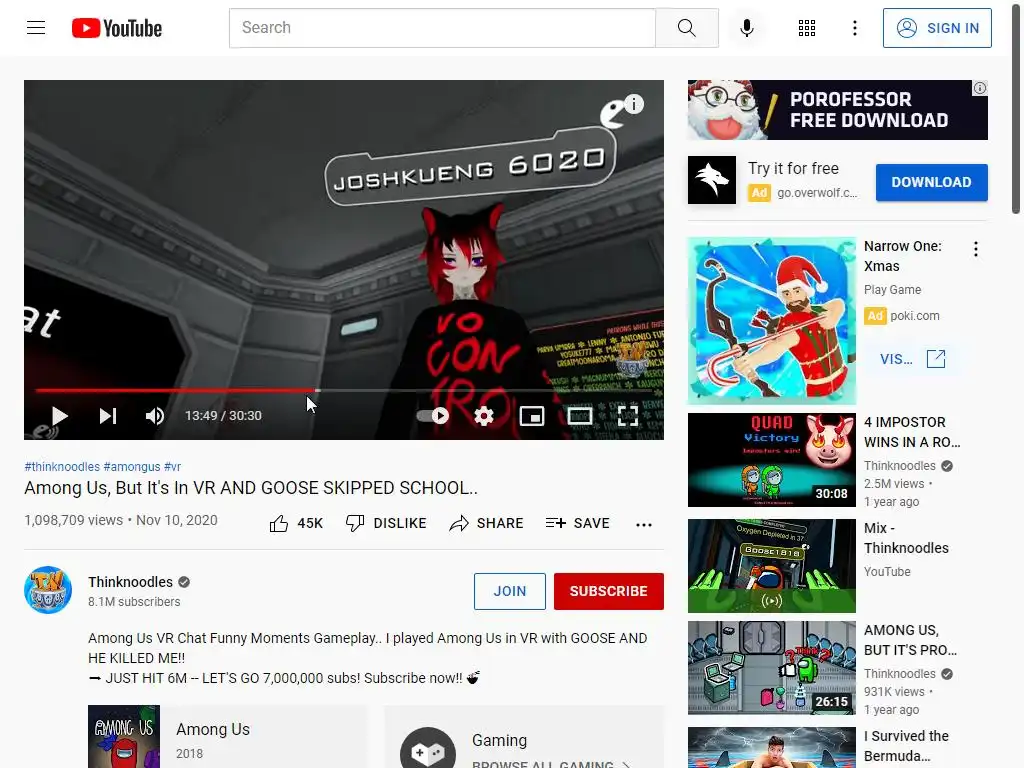This screenshot has width=1024, height=768.
Task: Open the Narrow One: Xmas thumbnail
Action: click(771, 321)
